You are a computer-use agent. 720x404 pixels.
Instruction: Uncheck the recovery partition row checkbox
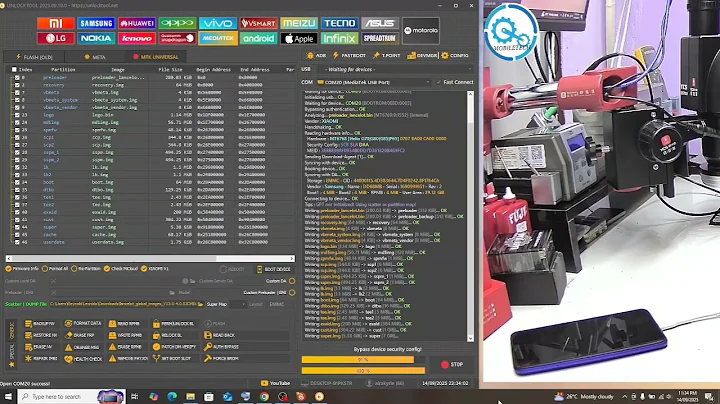pos(17,85)
